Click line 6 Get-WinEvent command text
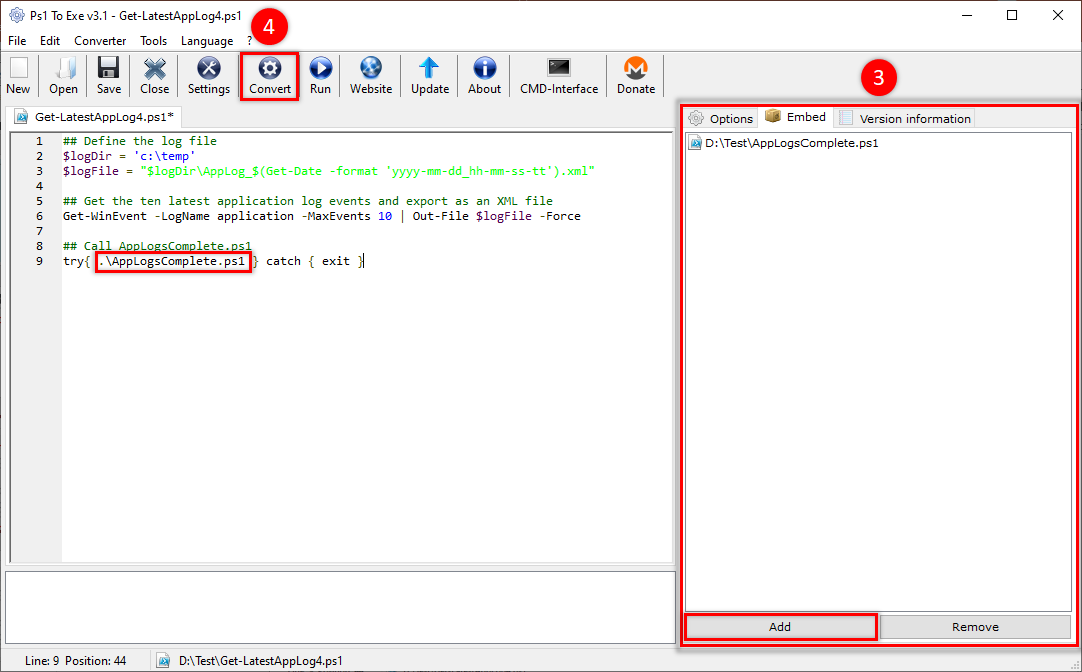This screenshot has height=672, width=1082. coord(322,216)
